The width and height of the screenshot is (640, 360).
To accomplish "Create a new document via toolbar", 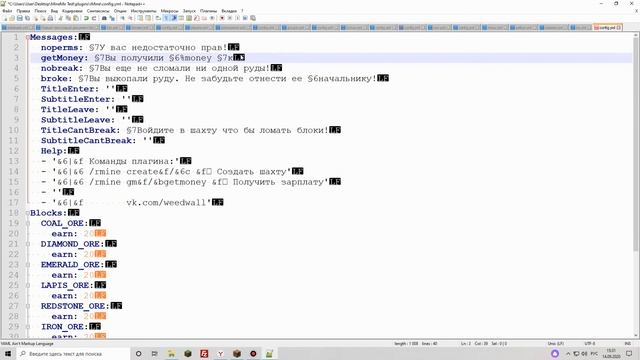I will [x=5, y=18].
